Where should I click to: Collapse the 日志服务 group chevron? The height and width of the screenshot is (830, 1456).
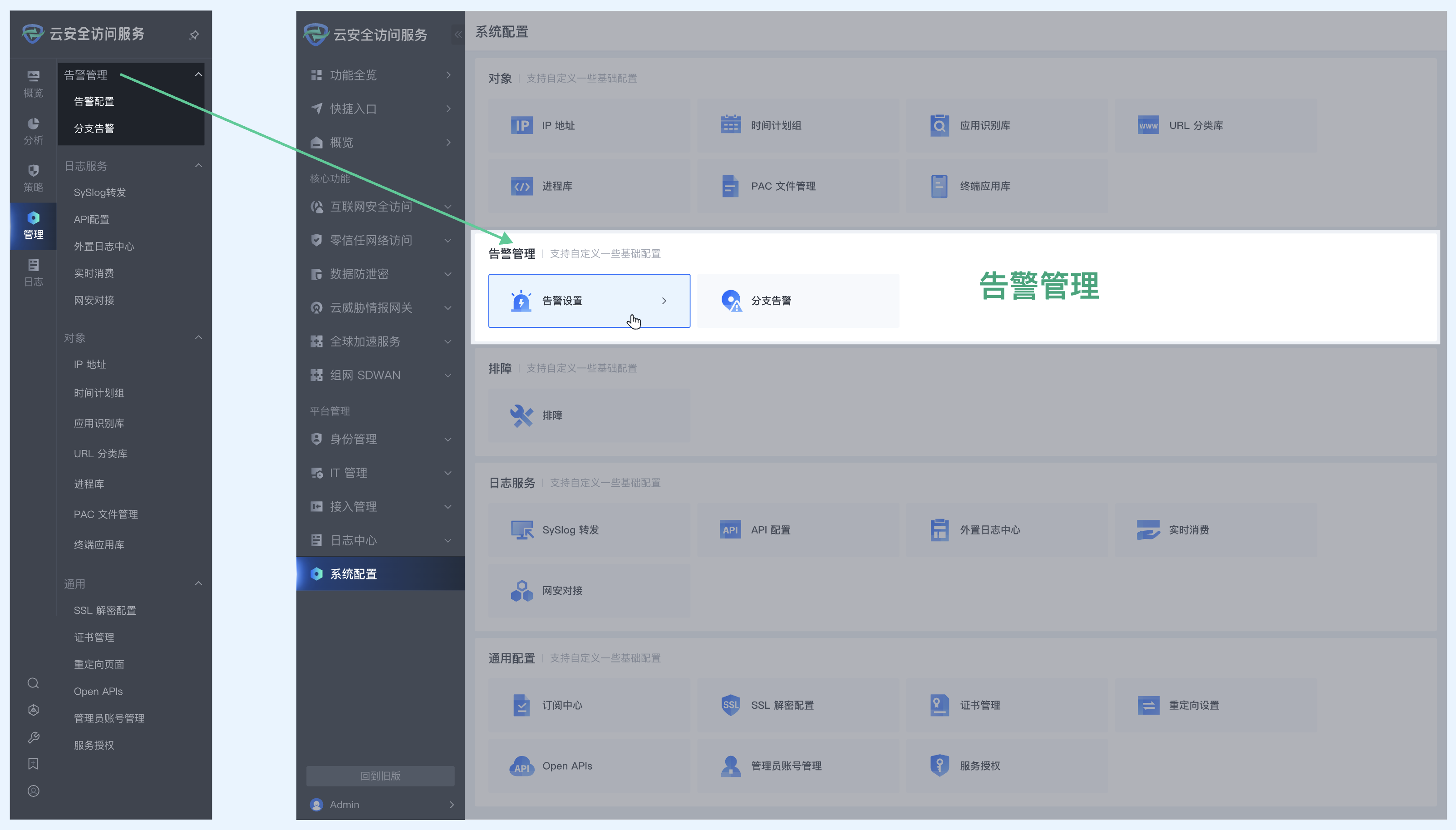click(x=198, y=166)
